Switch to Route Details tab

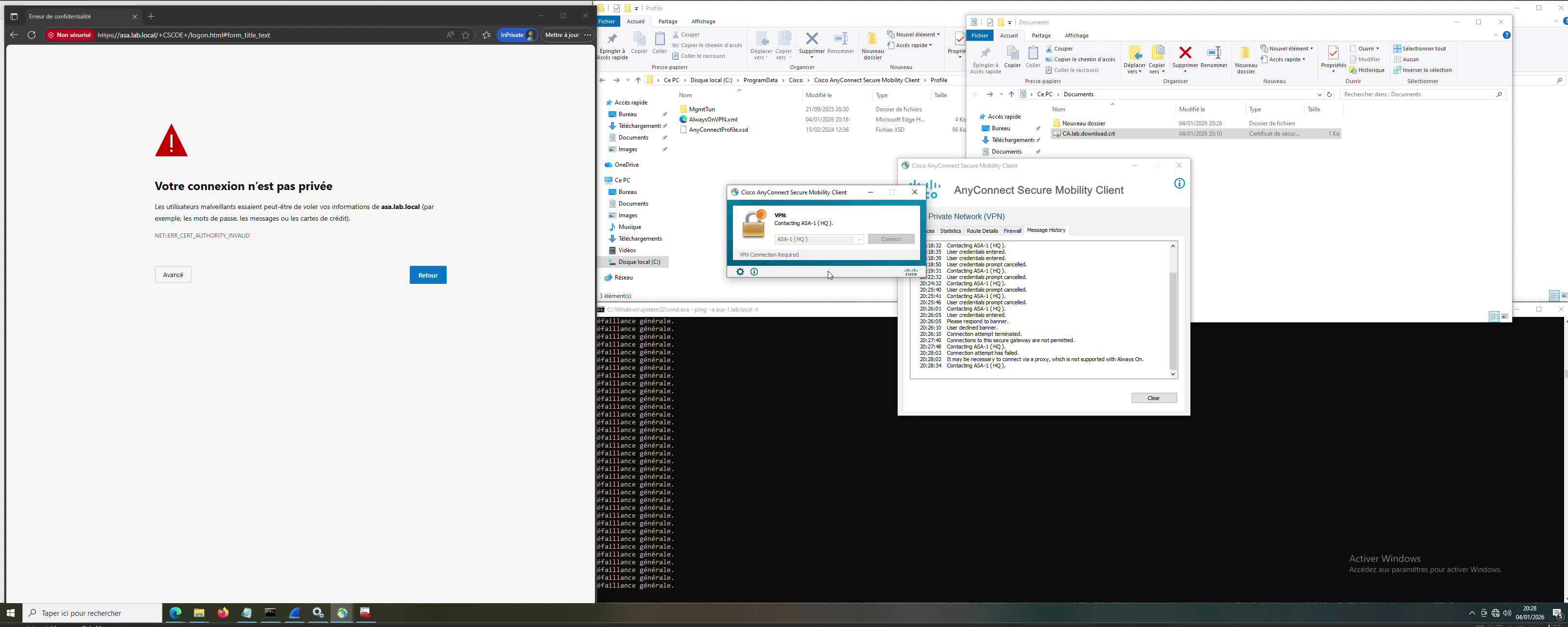982,231
